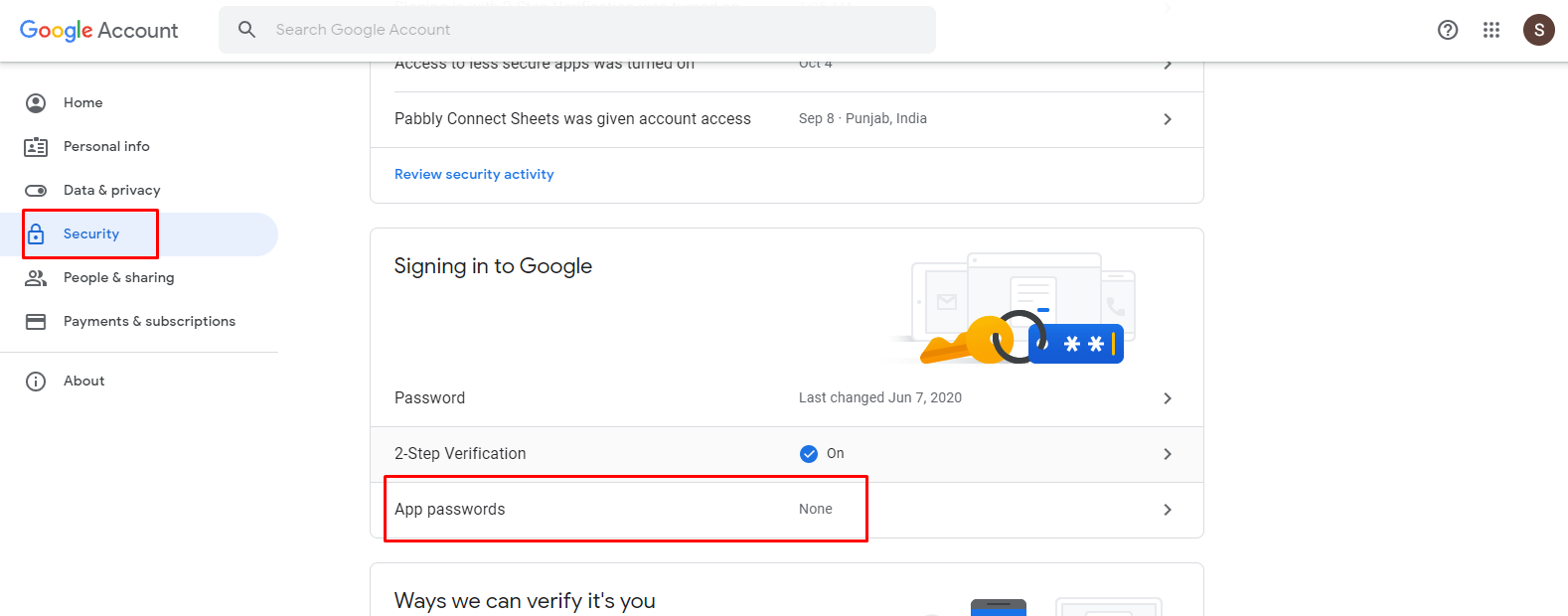The height and width of the screenshot is (616, 1568).
Task: Click the Password label
Action: point(429,397)
